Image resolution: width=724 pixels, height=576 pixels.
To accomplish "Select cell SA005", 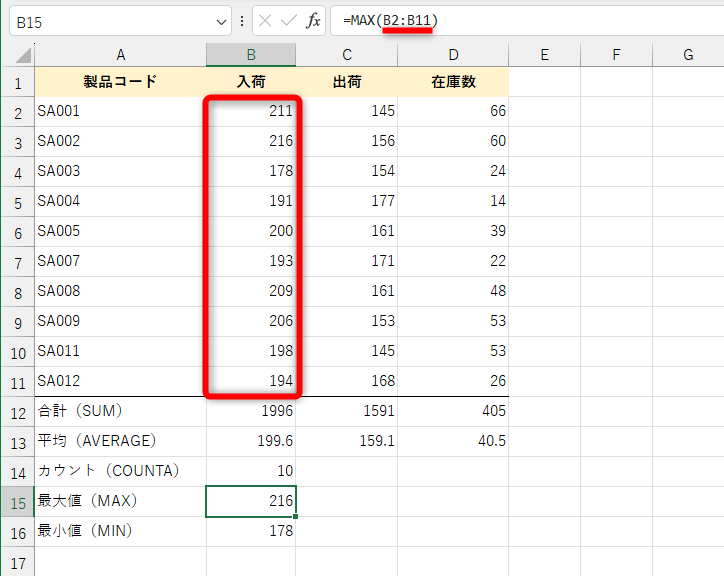I will point(121,231).
